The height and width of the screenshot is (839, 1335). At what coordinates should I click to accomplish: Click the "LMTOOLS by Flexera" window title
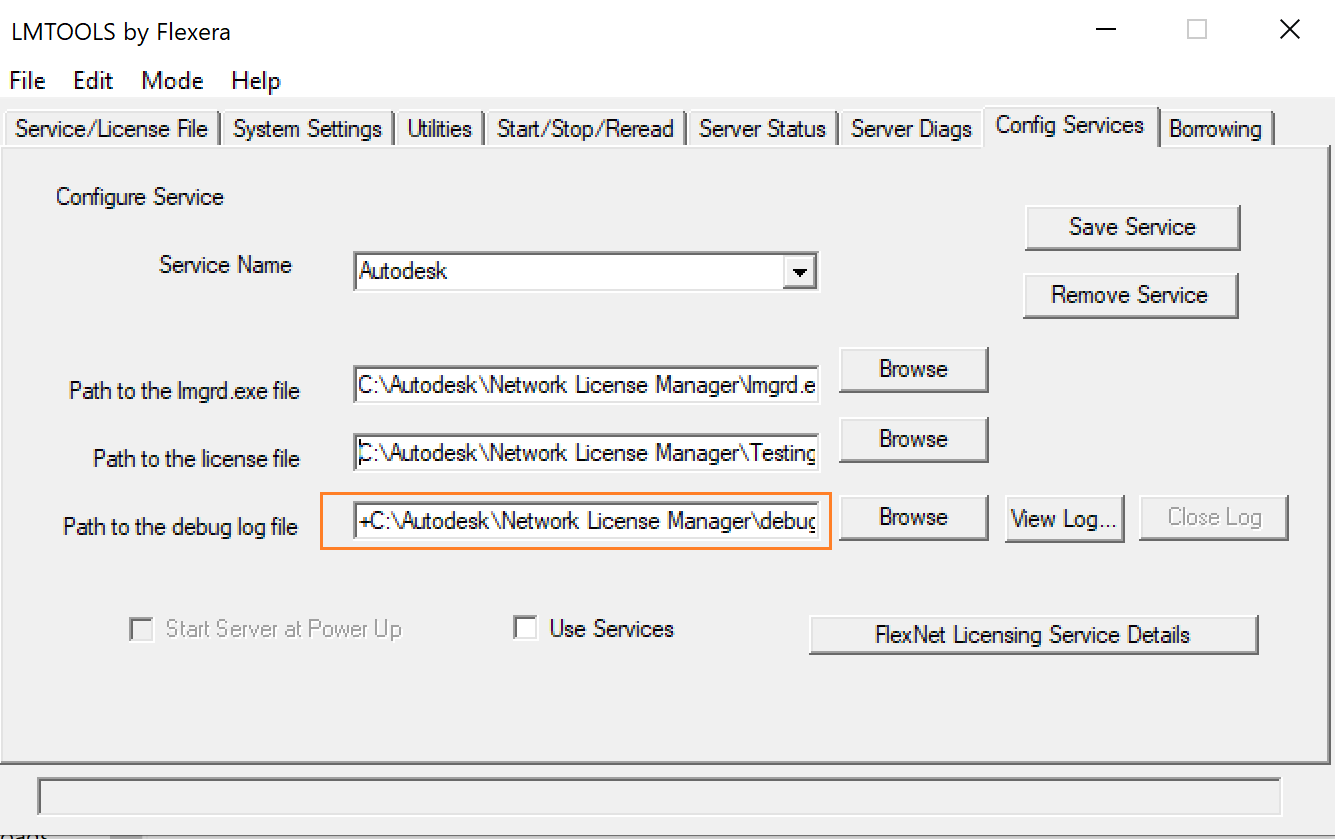[120, 32]
